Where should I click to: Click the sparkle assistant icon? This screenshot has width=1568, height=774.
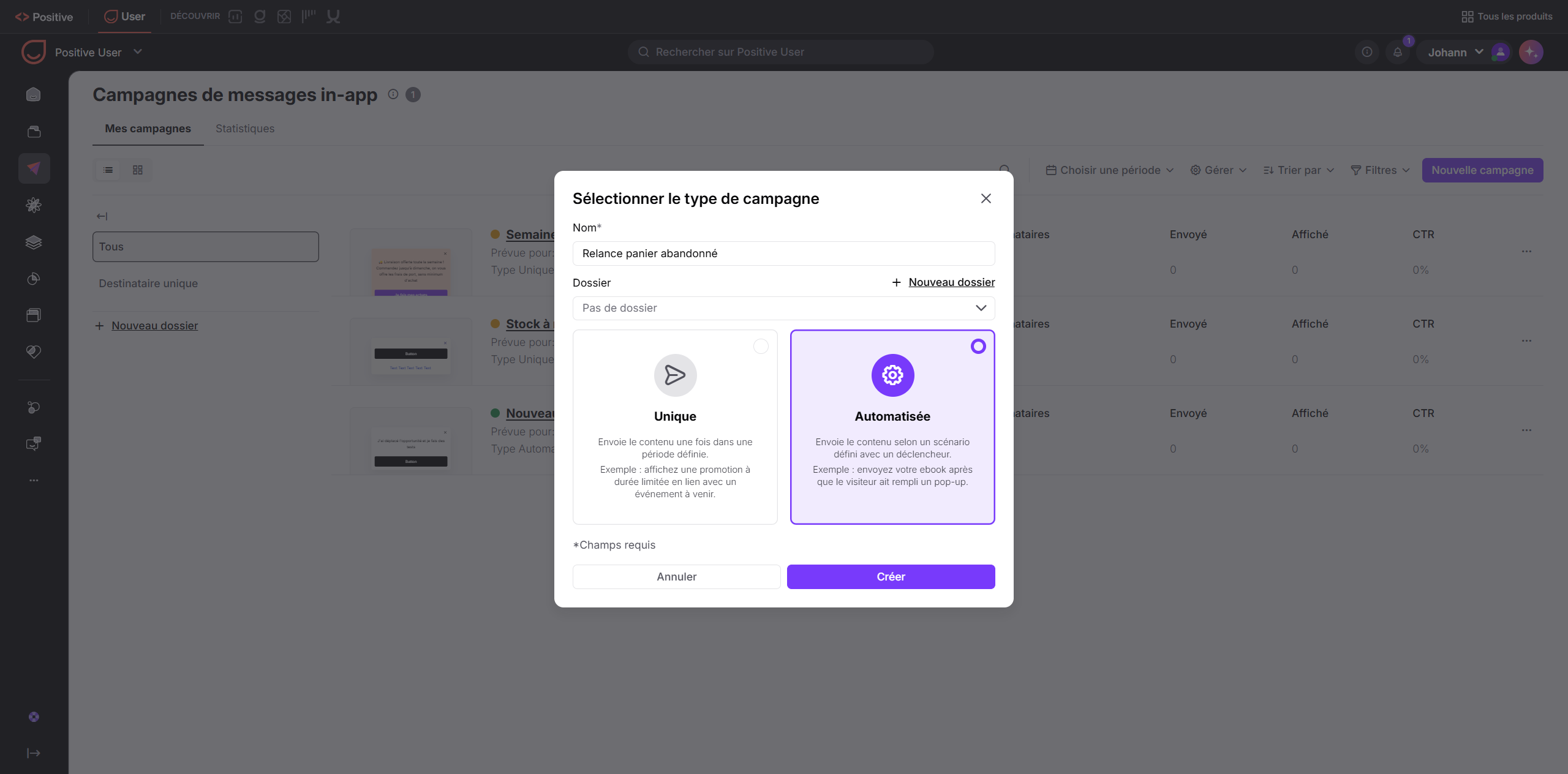tap(1531, 52)
